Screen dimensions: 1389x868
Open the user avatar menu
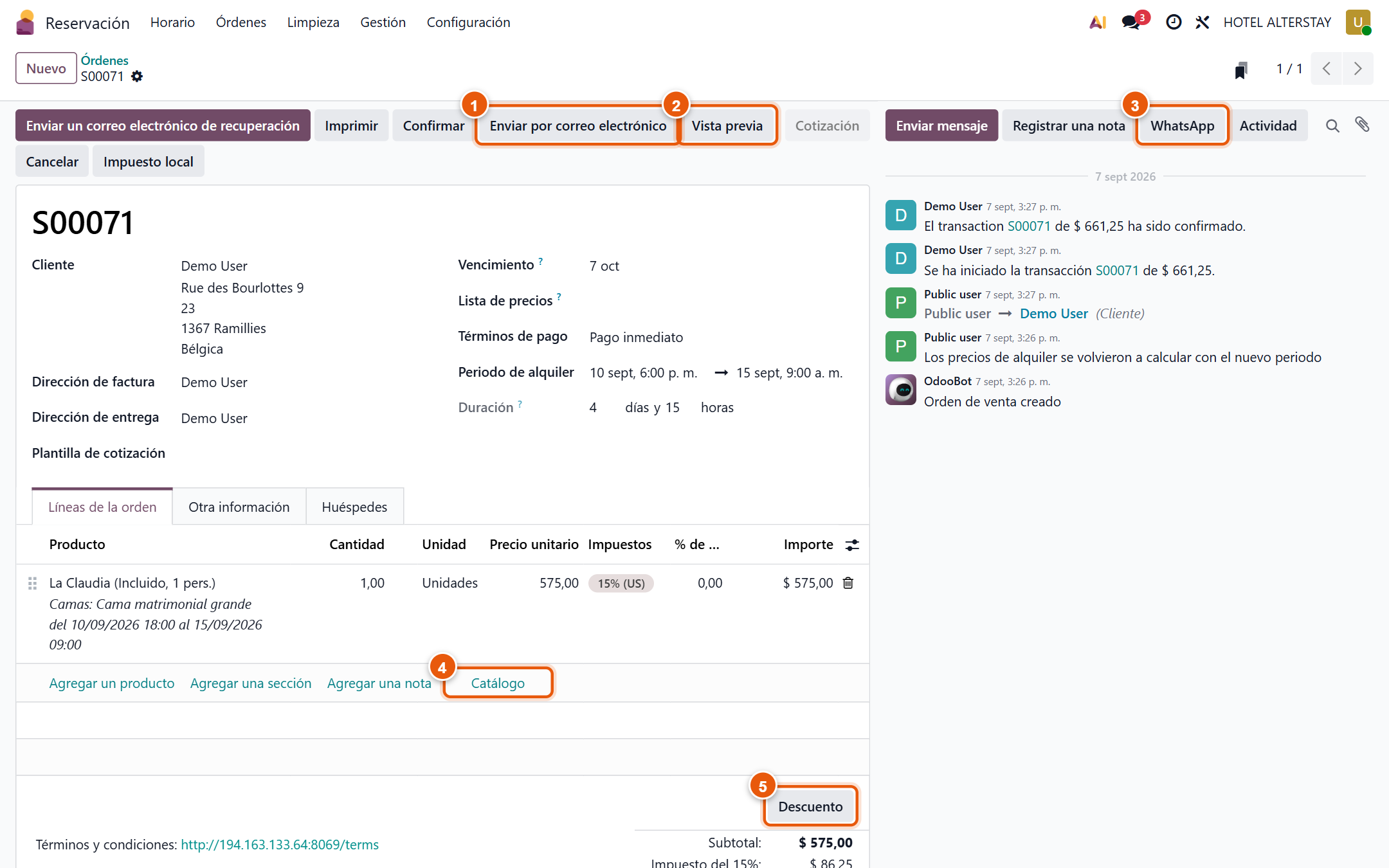tap(1358, 23)
